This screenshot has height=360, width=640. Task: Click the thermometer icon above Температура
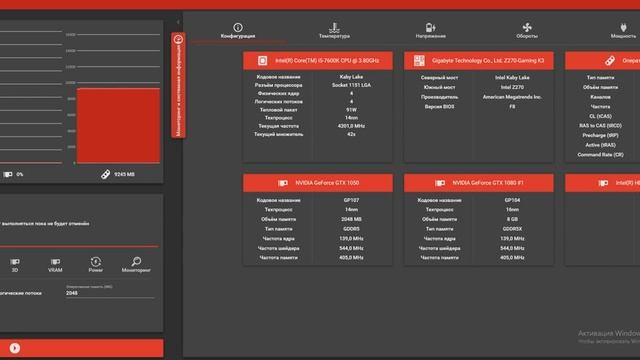click(x=334, y=27)
